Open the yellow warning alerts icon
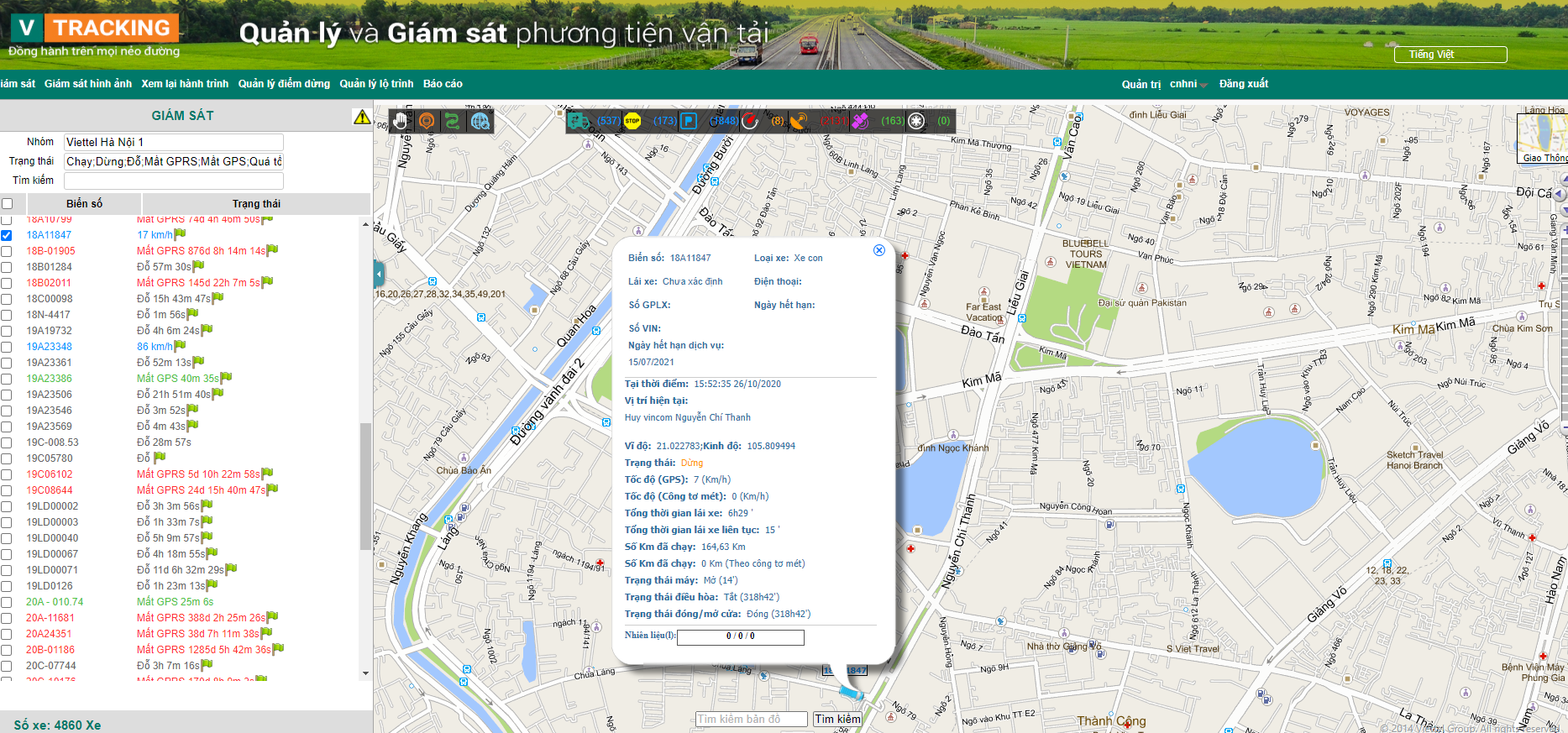 [x=362, y=117]
